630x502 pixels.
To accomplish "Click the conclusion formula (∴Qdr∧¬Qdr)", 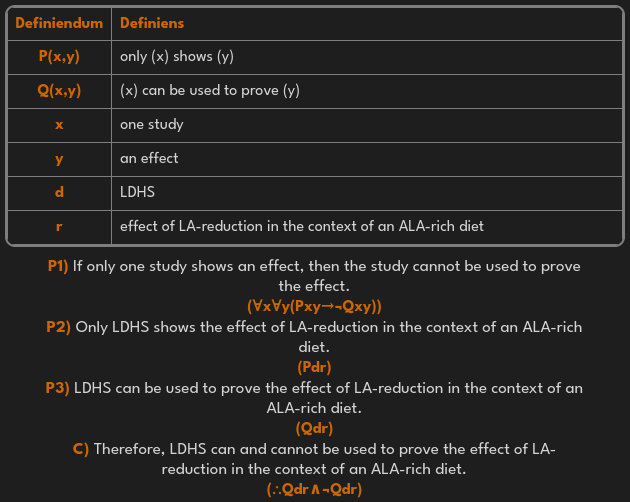I will click(314, 489).
